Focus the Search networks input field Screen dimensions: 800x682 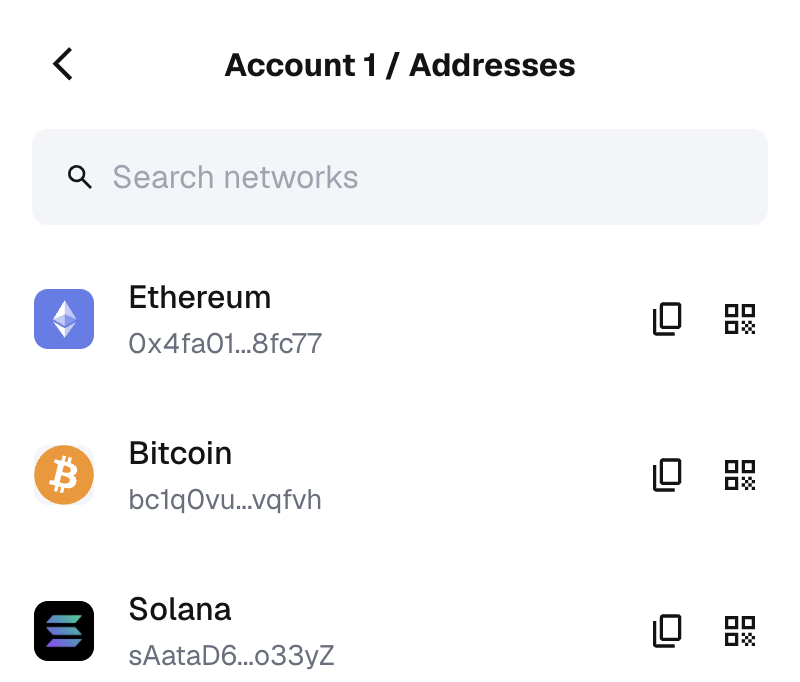pyautogui.click(x=400, y=177)
